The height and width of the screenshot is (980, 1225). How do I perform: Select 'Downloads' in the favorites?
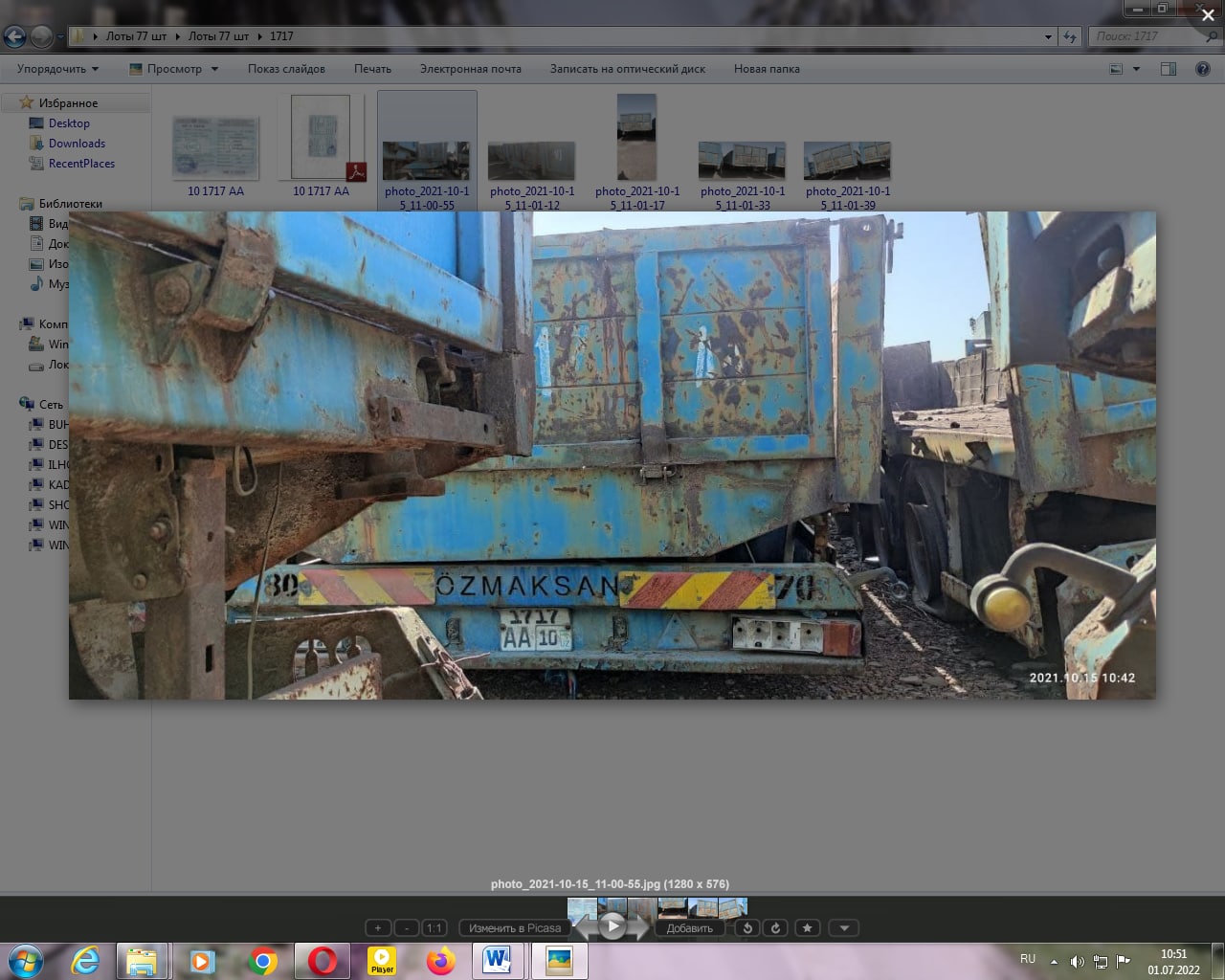coord(77,144)
